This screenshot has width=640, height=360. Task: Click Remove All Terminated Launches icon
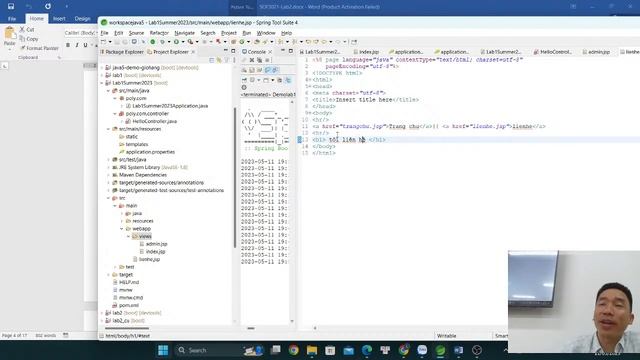coord(259,60)
